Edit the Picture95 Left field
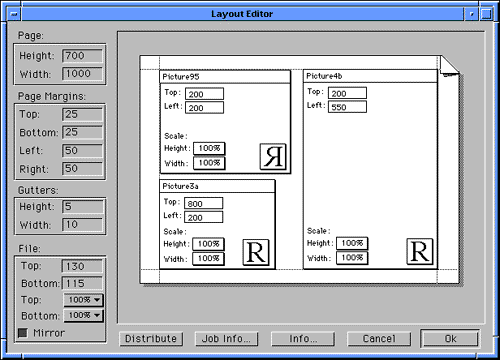 pyautogui.click(x=204, y=108)
